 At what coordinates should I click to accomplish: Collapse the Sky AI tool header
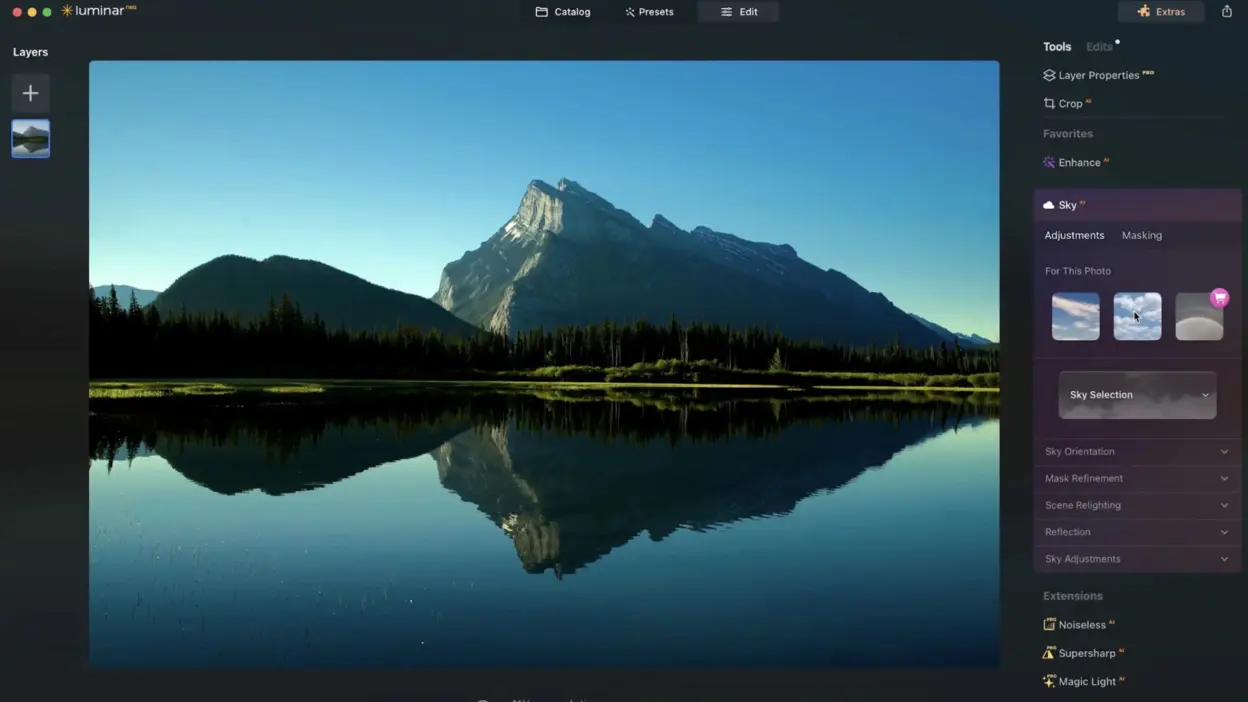pyautogui.click(x=1137, y=205)
